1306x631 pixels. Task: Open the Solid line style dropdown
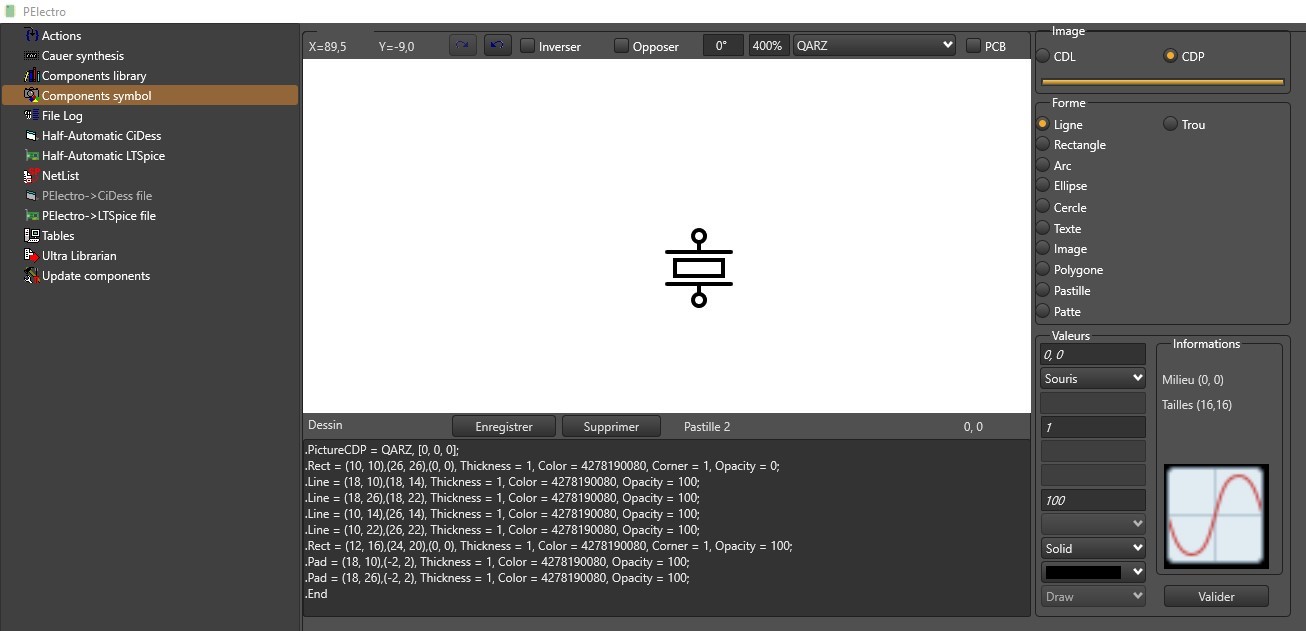1092,549
